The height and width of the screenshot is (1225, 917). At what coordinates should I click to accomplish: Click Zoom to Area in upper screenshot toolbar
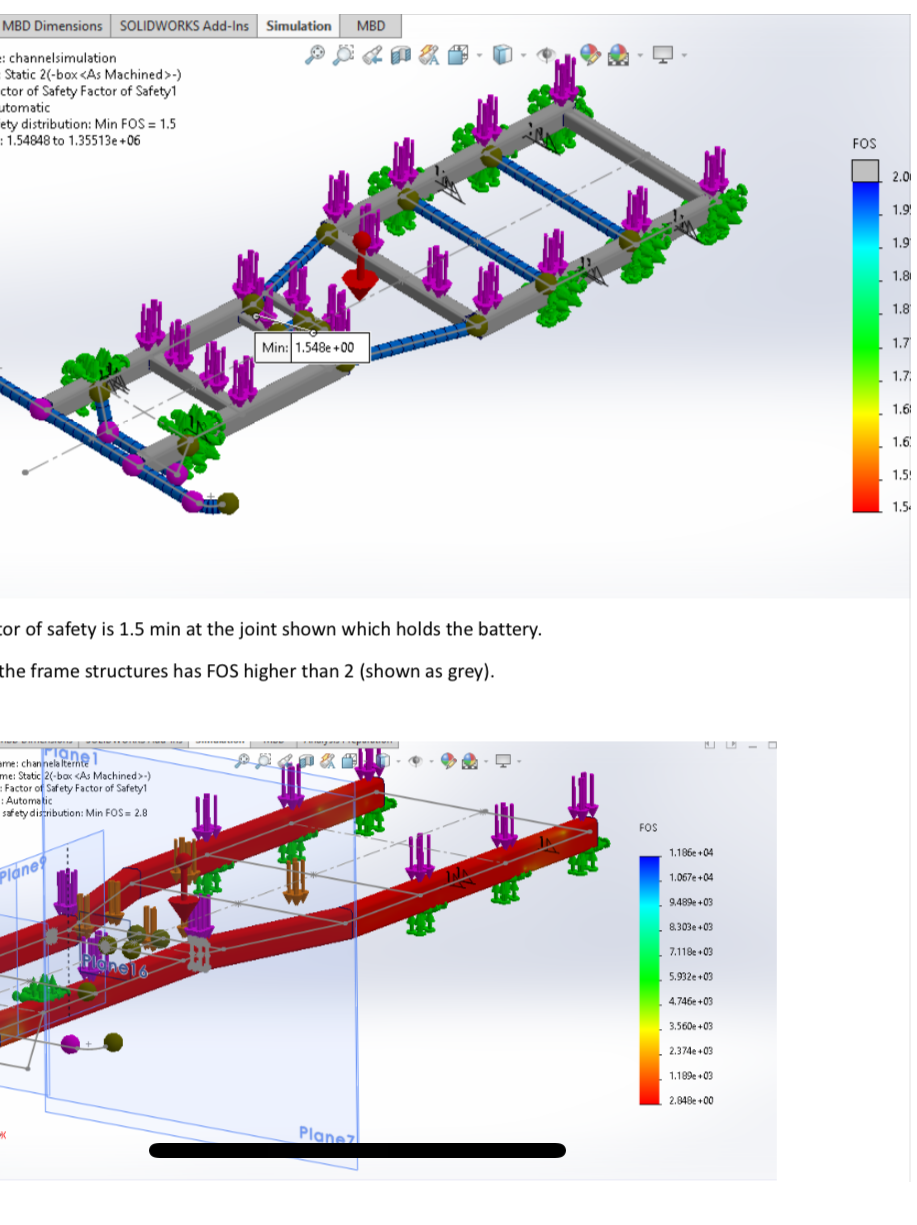pos(344,54)
